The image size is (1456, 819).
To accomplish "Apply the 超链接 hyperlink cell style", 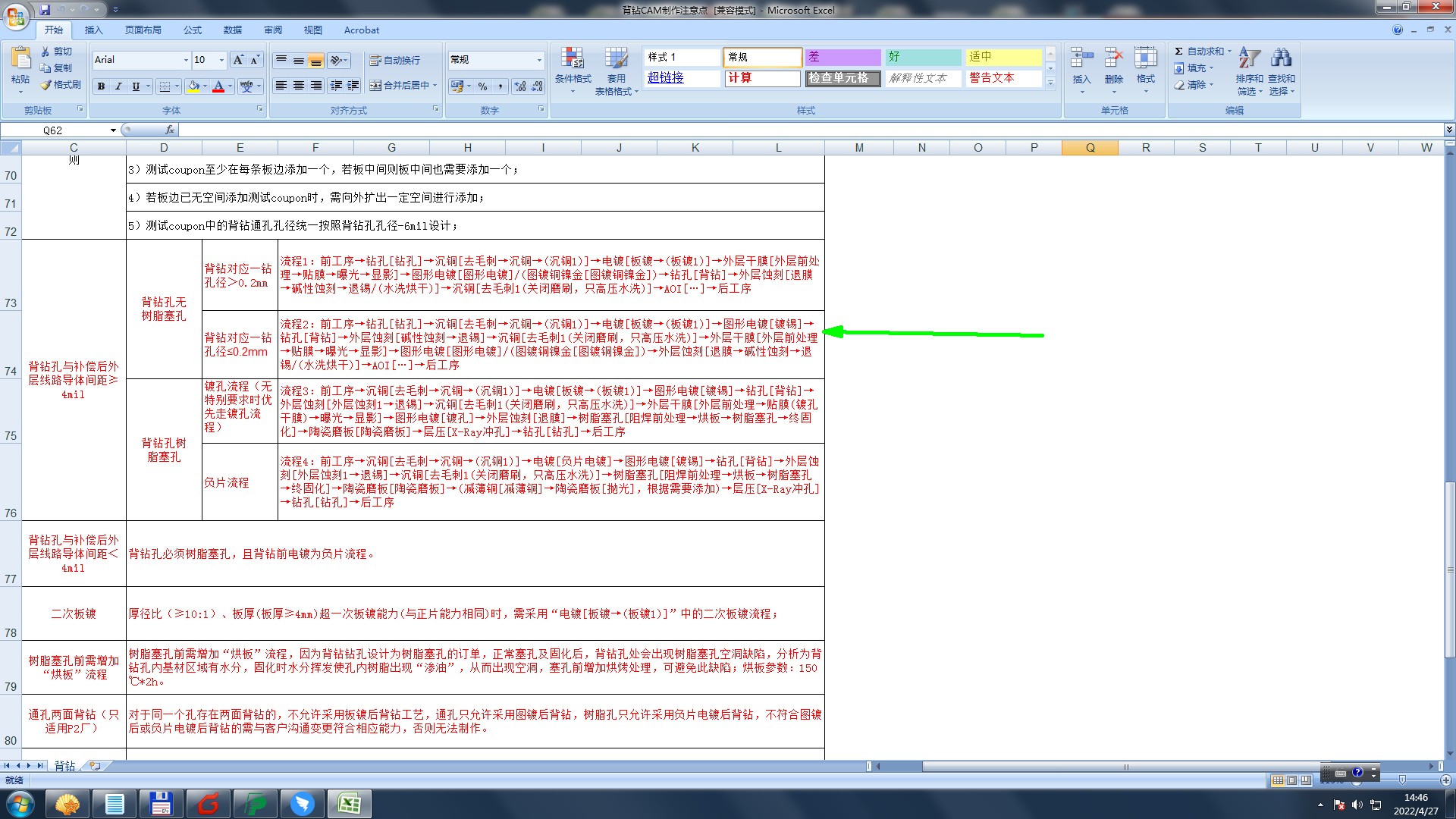I will (x=665, y=78).
